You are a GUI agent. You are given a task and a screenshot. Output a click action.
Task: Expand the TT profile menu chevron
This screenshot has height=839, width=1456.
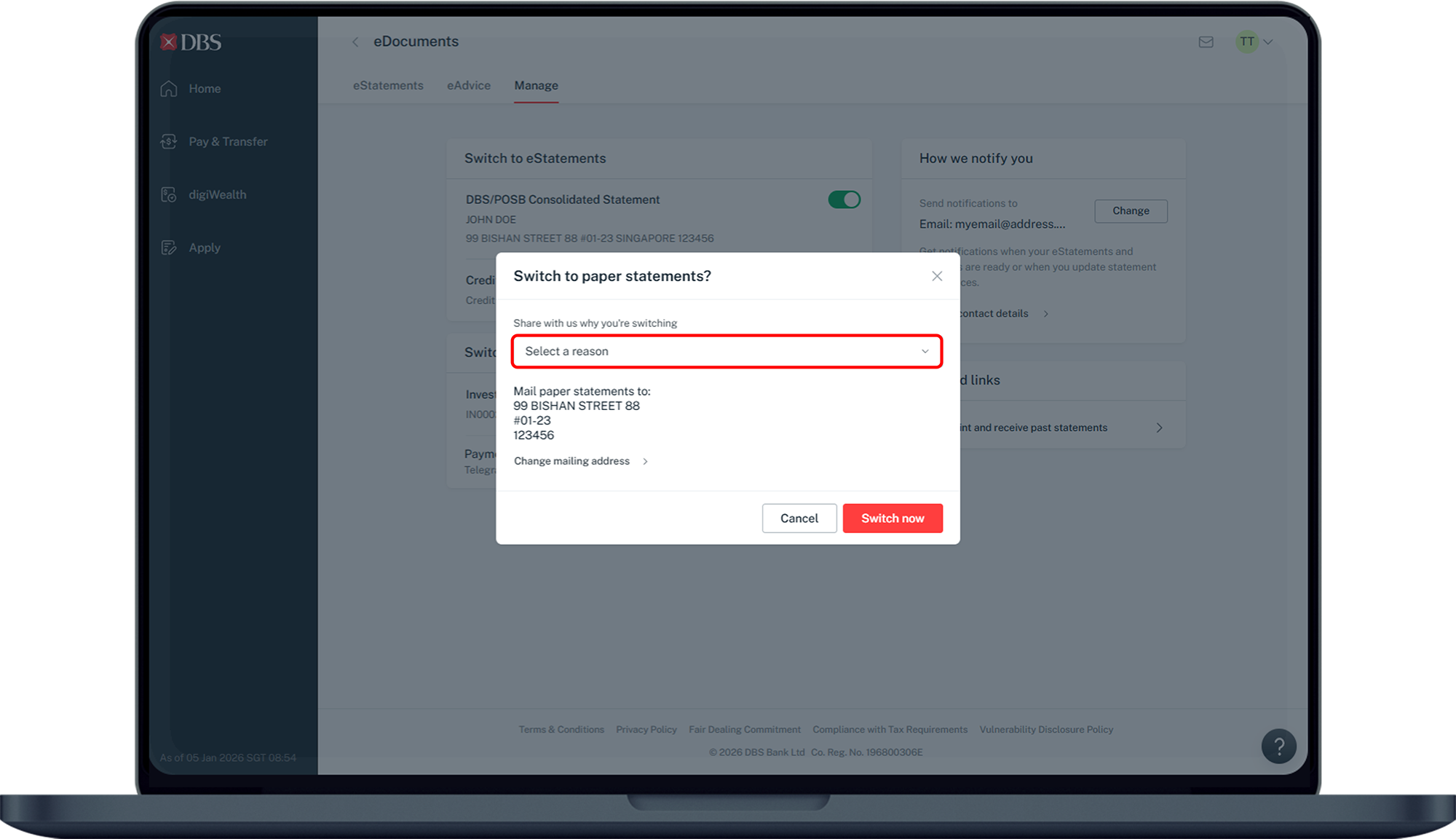coord(1268,42)
